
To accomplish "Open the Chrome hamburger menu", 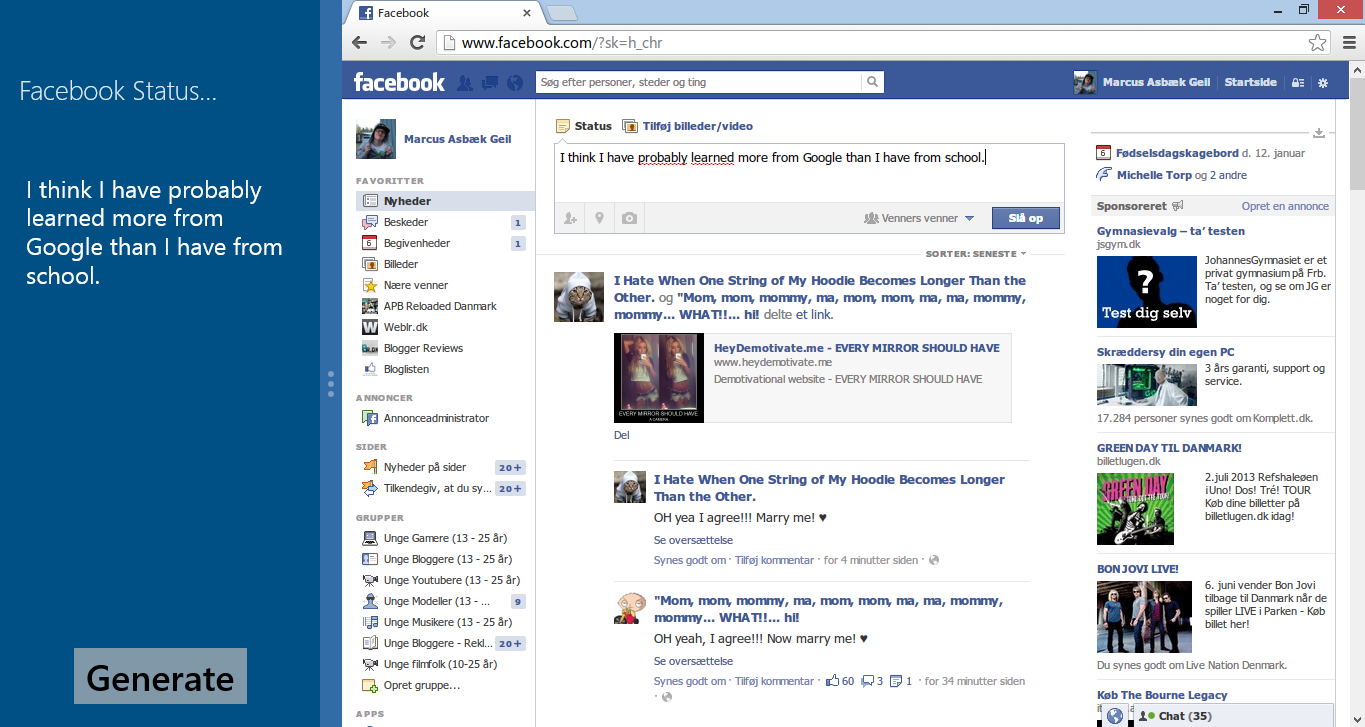I will 1347,43.
